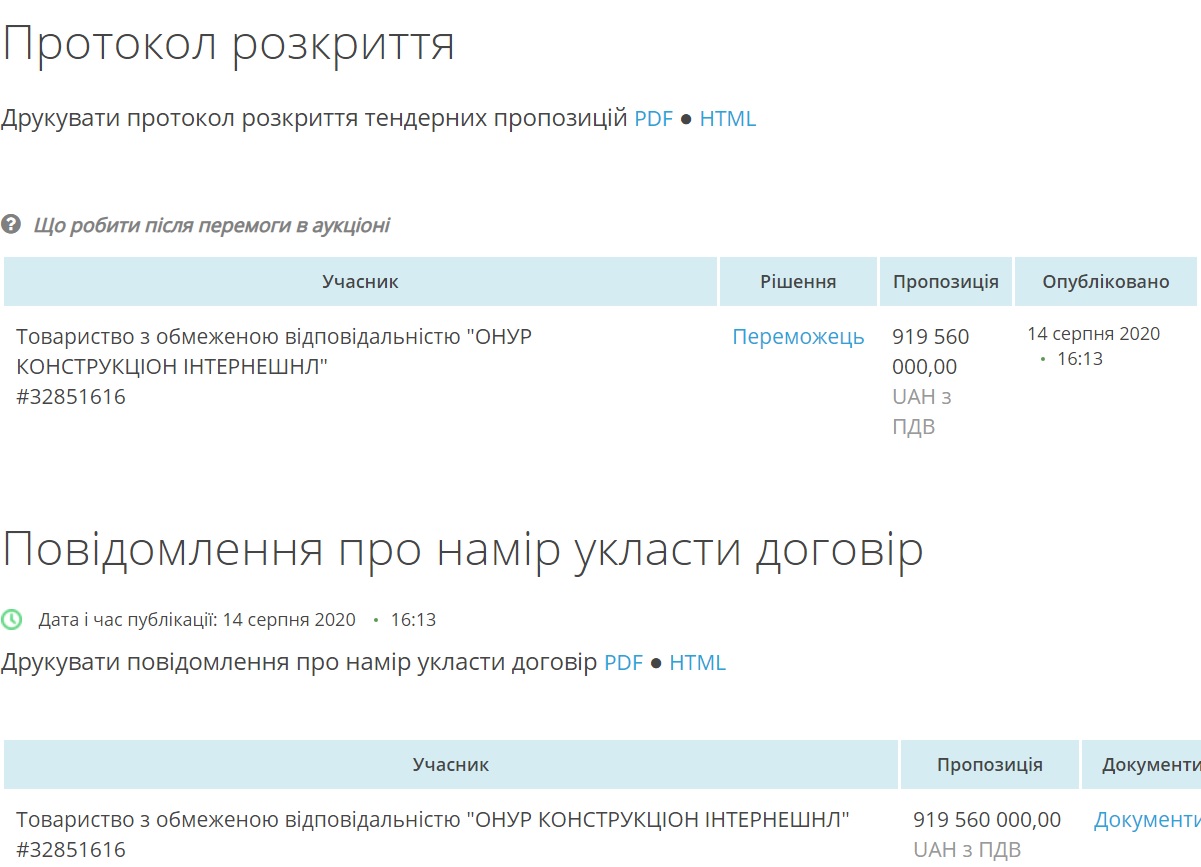
Task: Click the green clock icon by publication date
Action: 11,619
